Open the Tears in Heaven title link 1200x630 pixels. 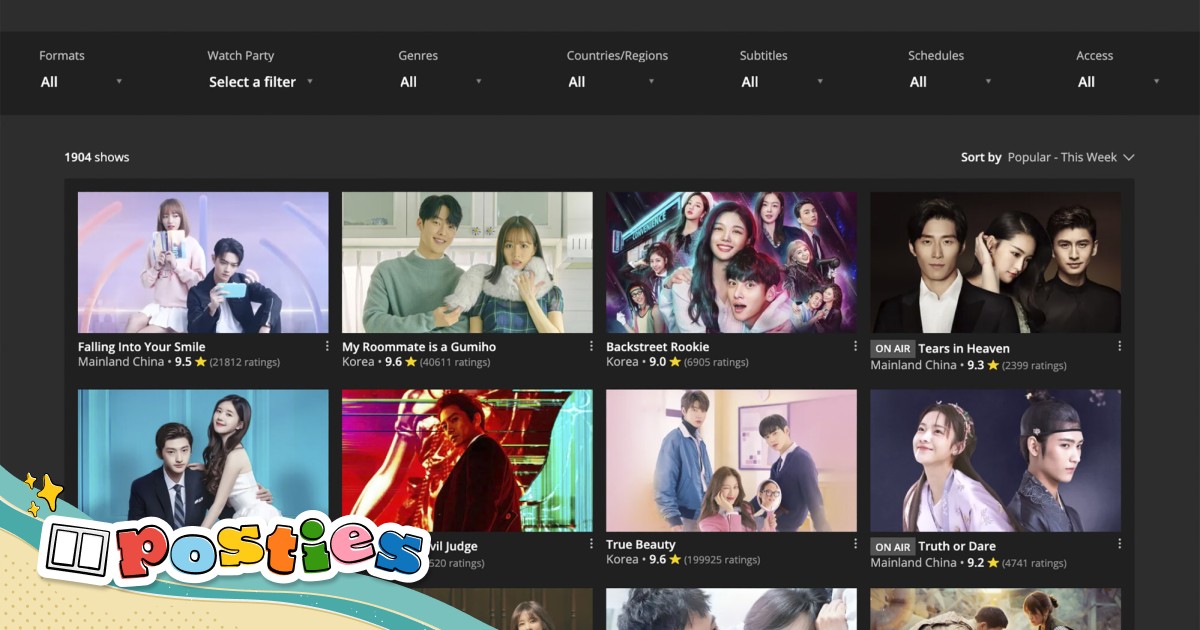[x=964, y=349]
